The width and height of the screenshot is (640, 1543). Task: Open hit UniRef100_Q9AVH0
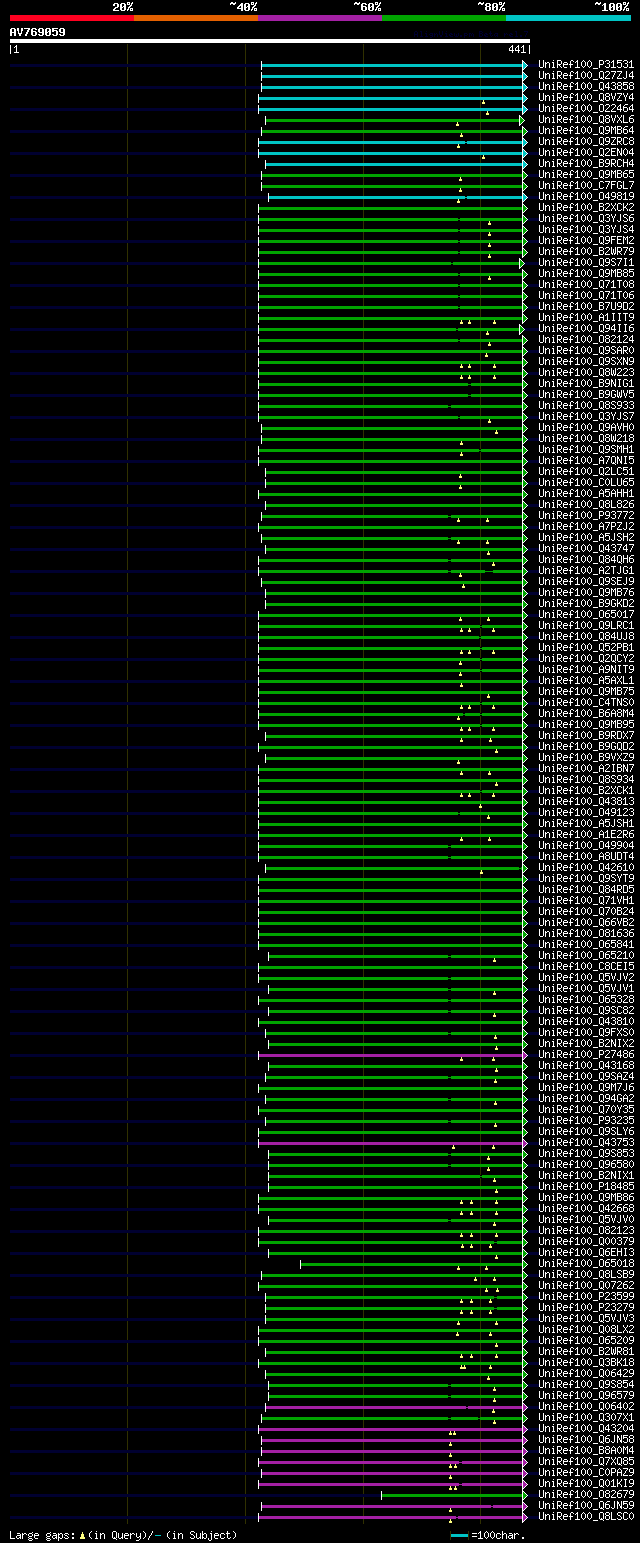586,427
